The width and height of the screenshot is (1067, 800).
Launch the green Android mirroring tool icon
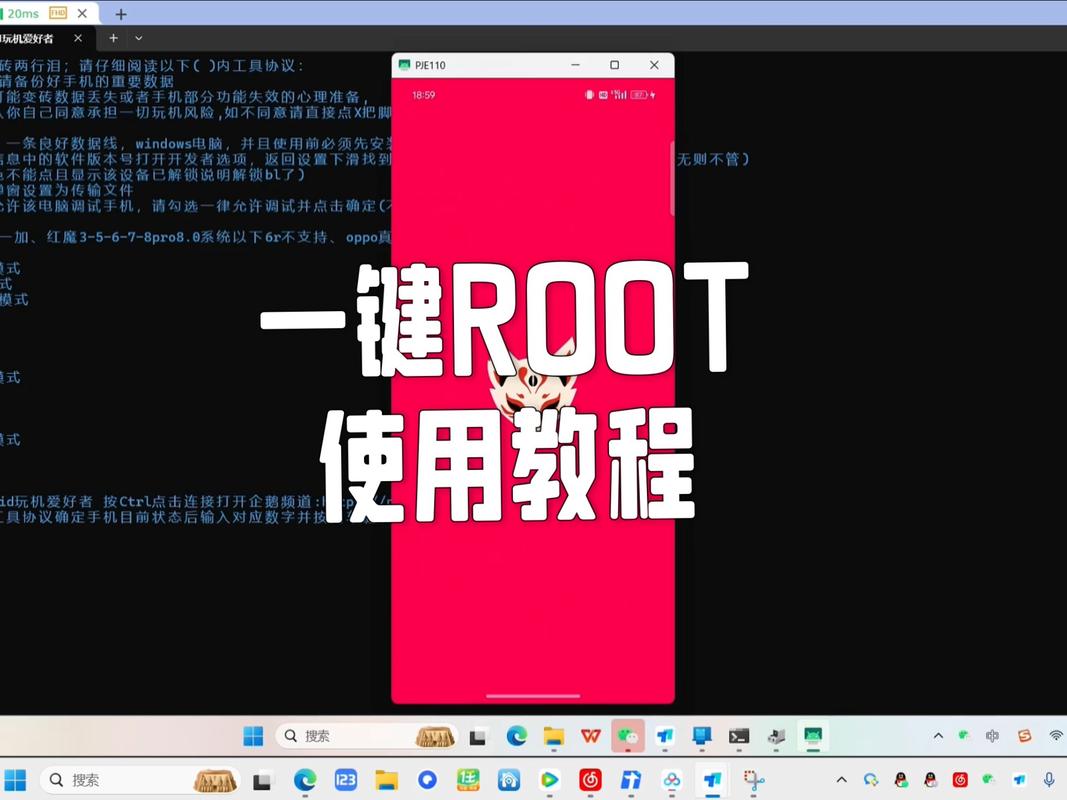coord(812,735)
